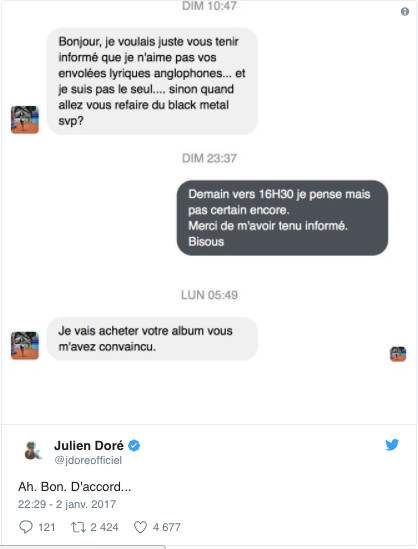Click the 2 424 retweets count
The height and width of the screenshot is (549, 418).
click(x=104, y=527)
